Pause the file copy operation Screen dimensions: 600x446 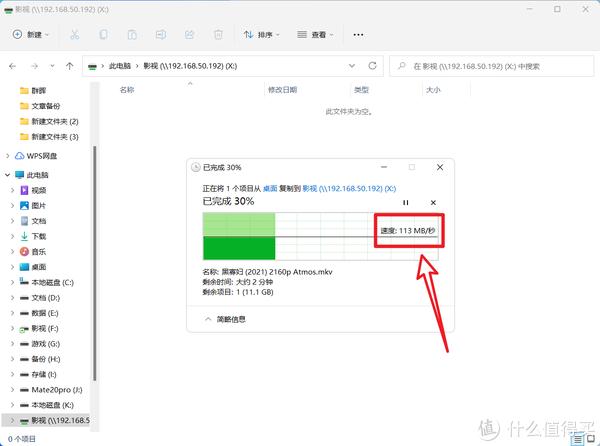406,202
